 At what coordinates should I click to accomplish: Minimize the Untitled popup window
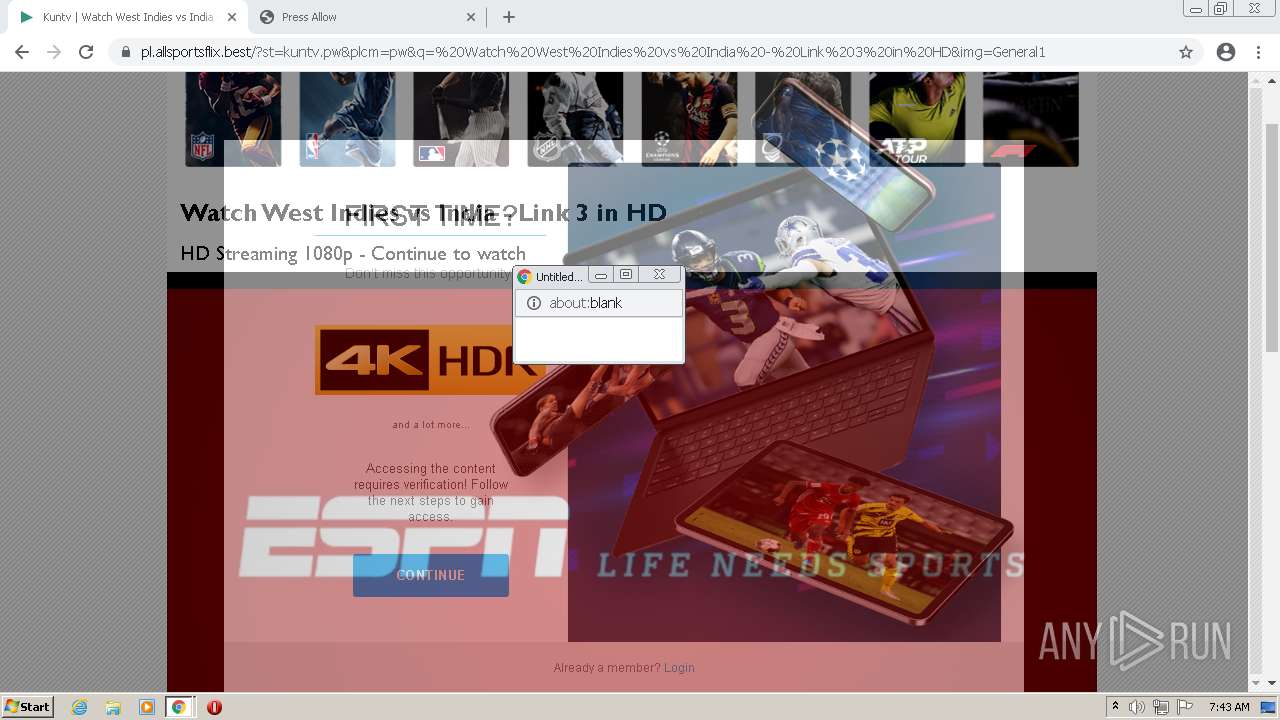(601, 274)
